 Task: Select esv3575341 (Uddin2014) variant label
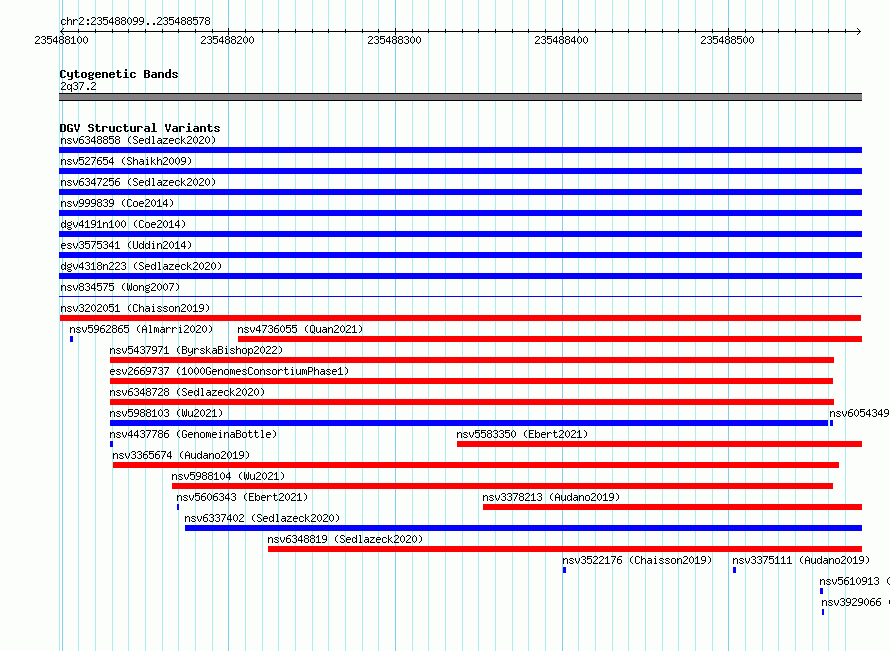pos(126,245)
